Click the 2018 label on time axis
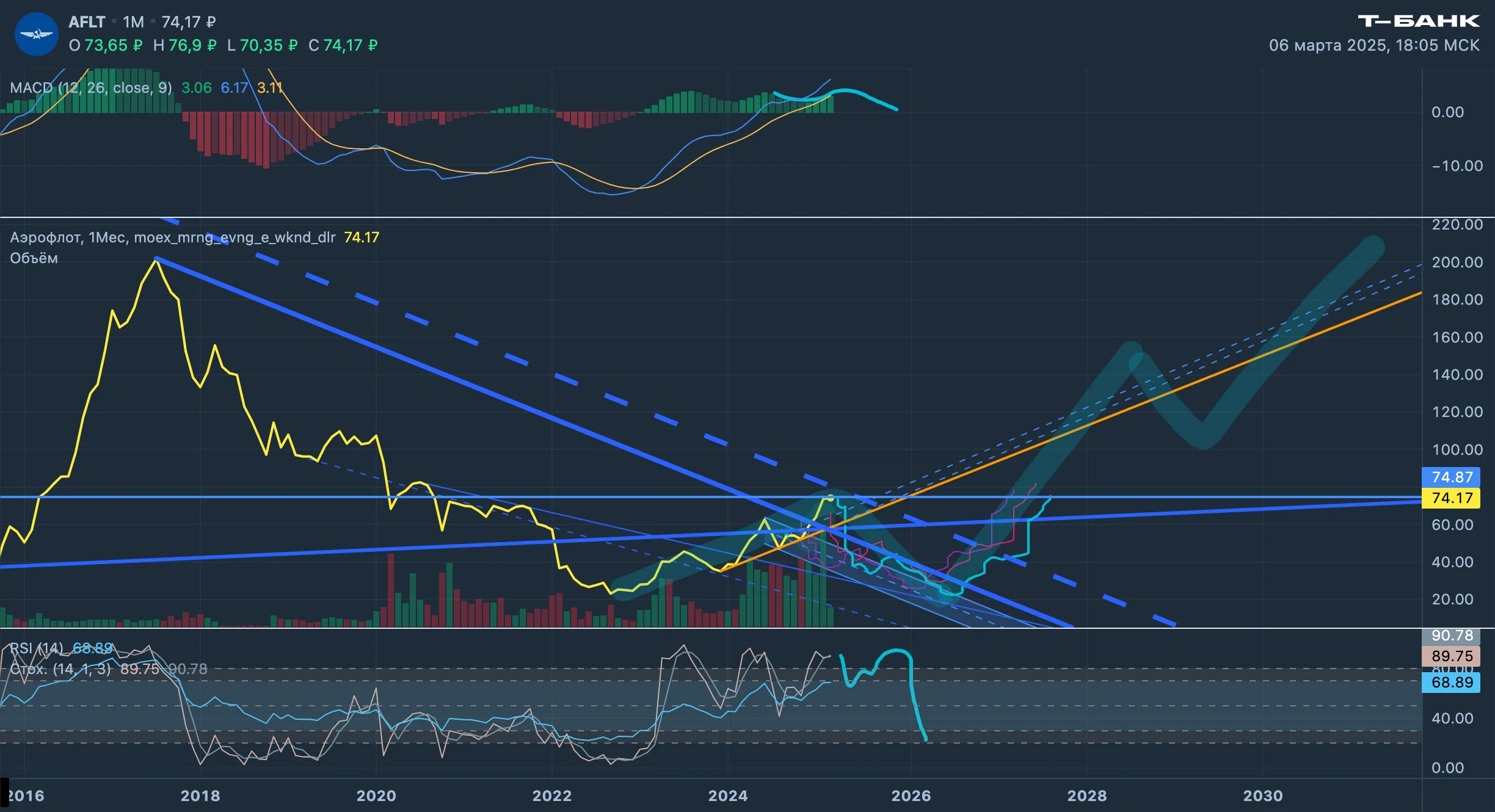 (200, 796)
